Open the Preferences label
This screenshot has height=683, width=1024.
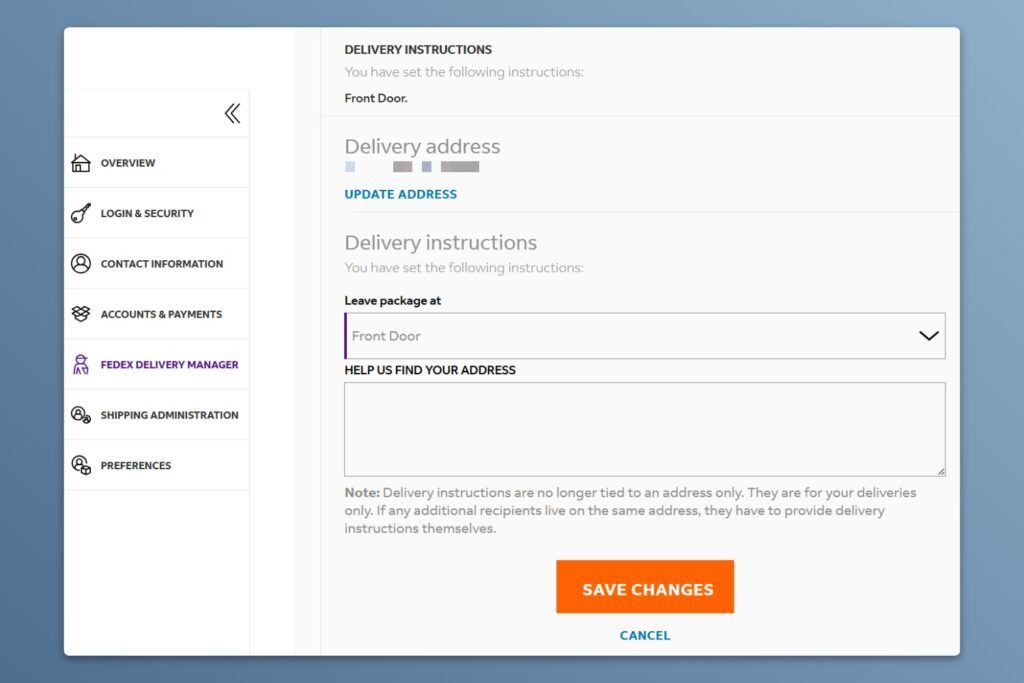(x=136, y=466)
